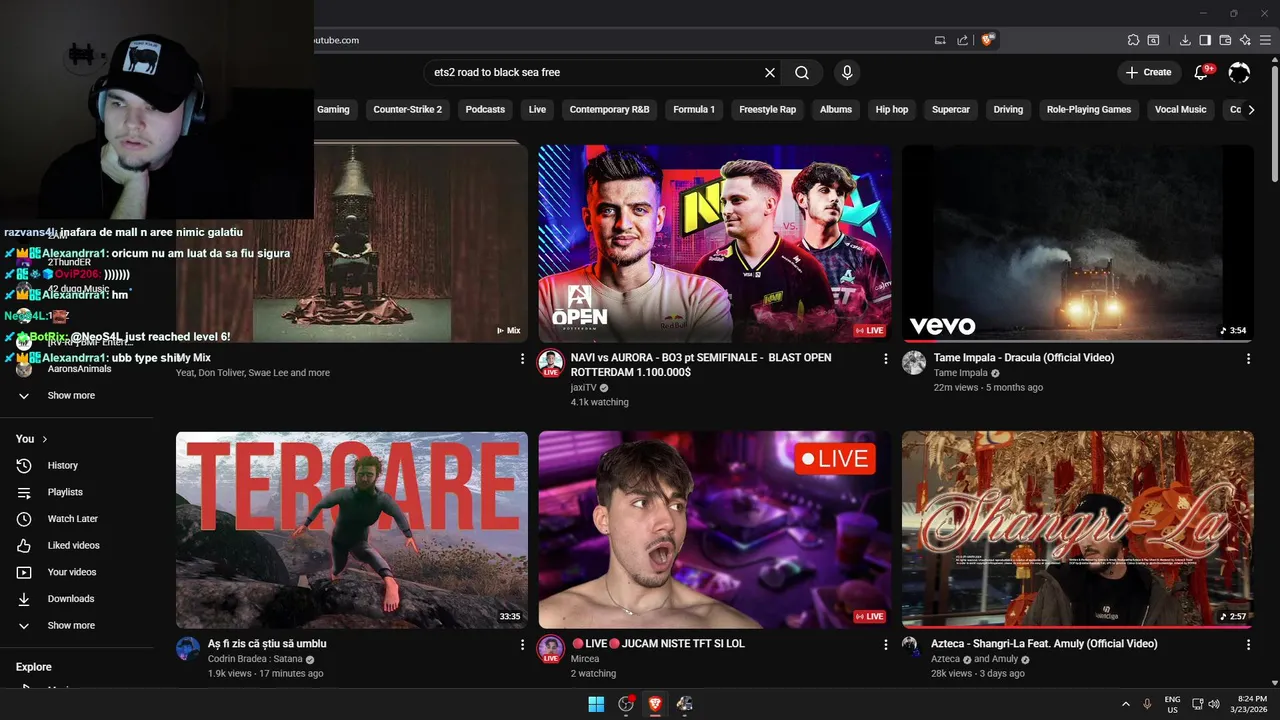Open options for Aș fi zis video
Viewport: 1280px width, 720px height.
click(x=522, y=645)
